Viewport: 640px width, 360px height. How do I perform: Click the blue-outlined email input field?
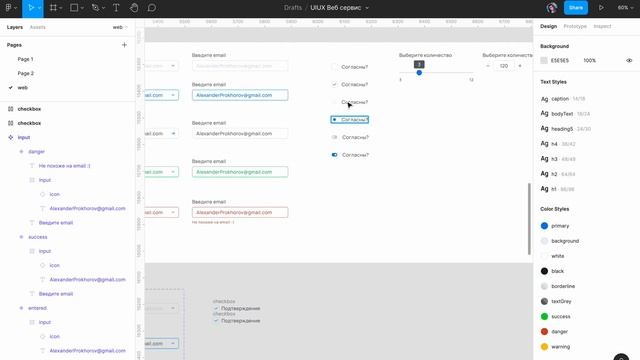(240, 95)
